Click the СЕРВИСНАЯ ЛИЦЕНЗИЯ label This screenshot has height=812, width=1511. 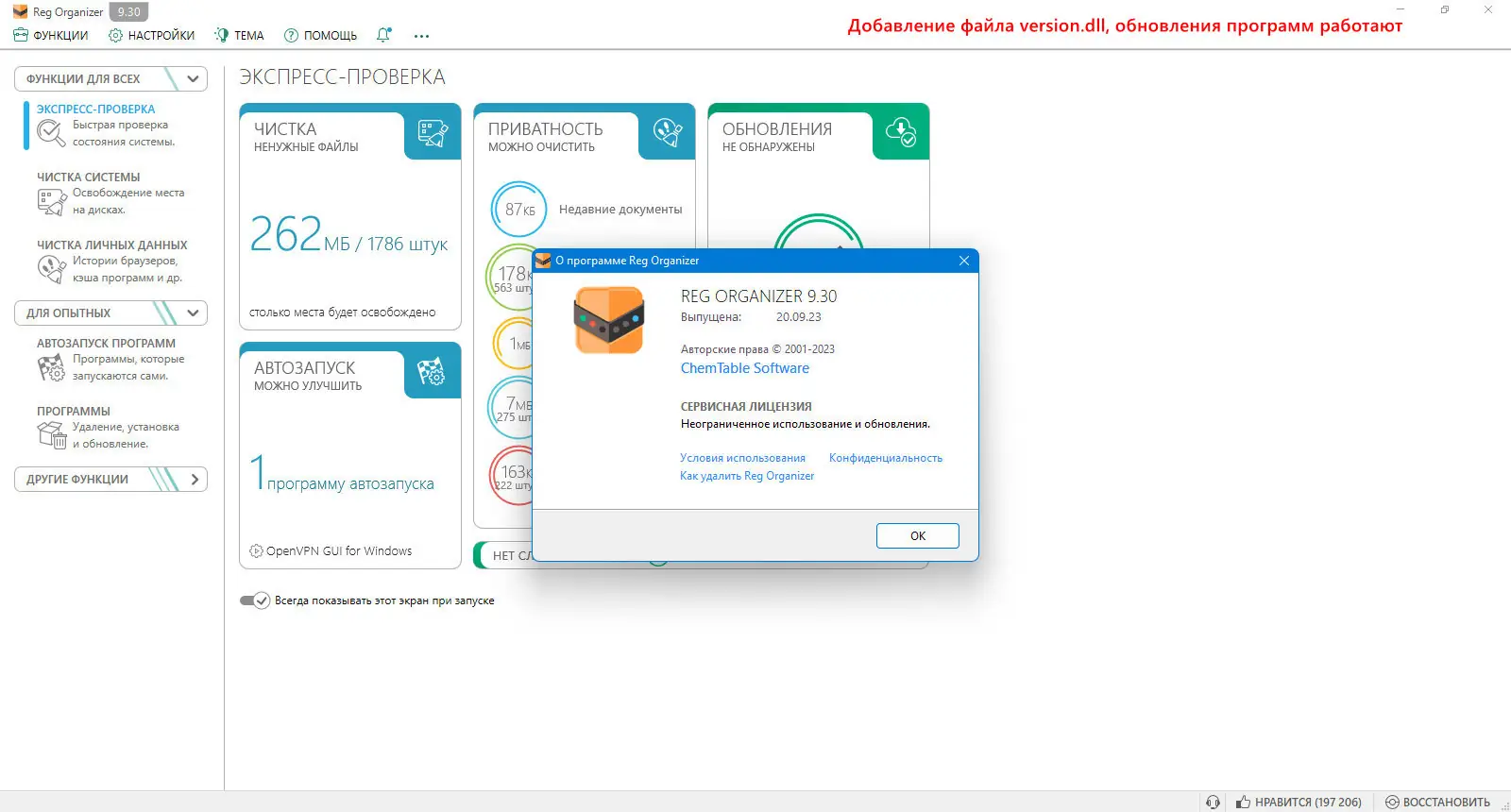click(x=746, y=407)
